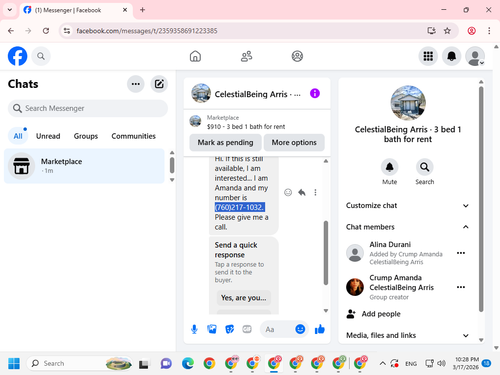Reply to the message with arrow icon
Viewport: 500px width, 375px height.
pos(302,192)
